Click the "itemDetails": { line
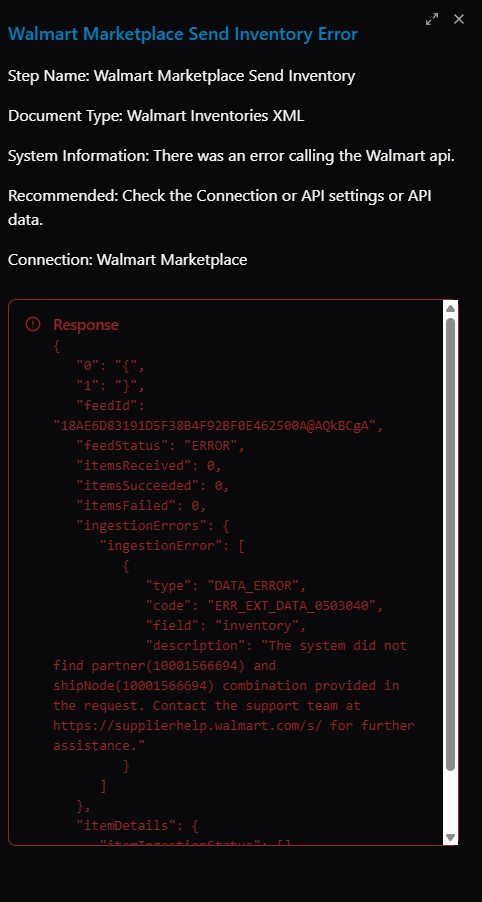 pos(137,825)
